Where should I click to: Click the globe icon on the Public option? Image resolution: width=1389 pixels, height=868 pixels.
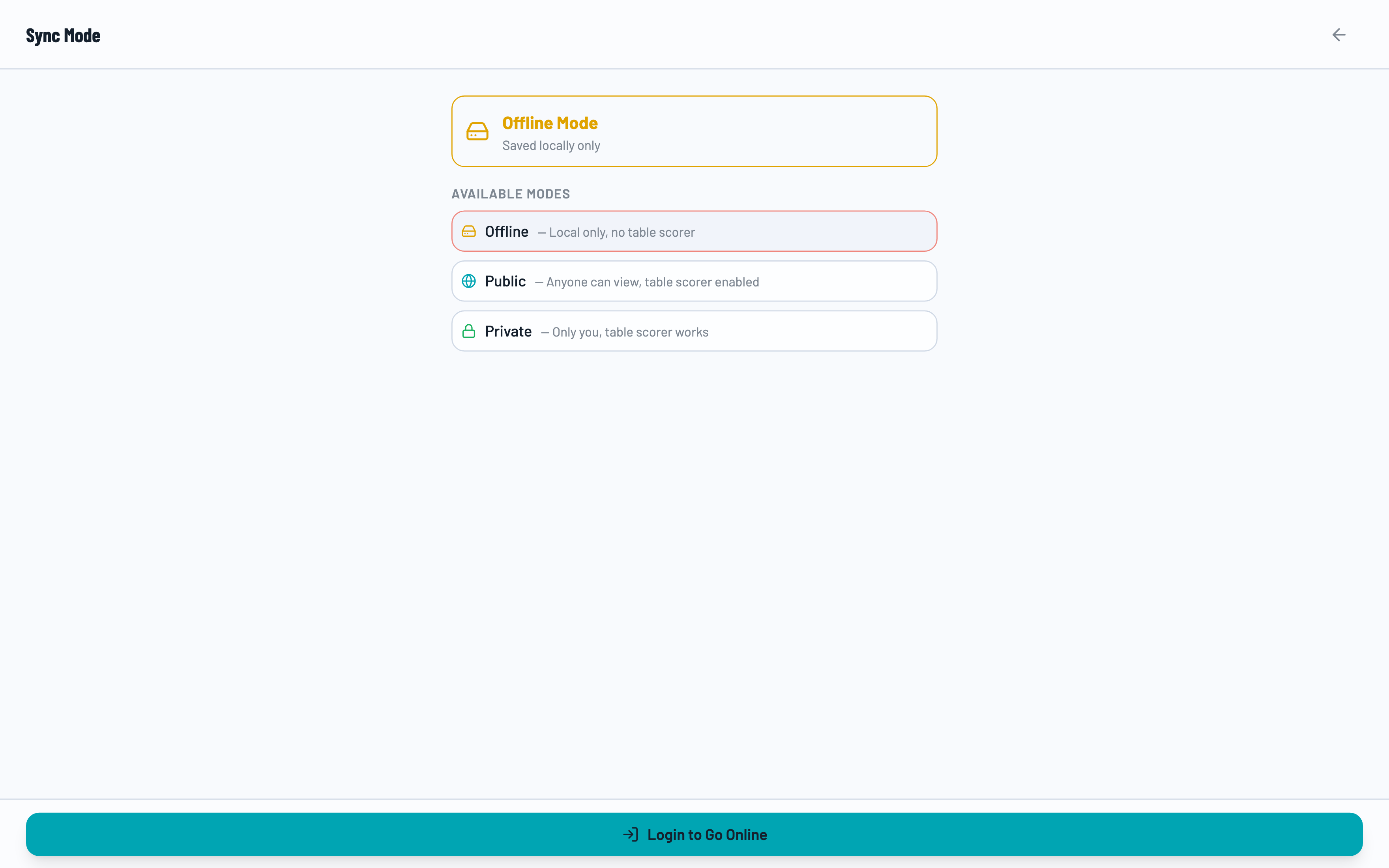click(x=470, y=281)
